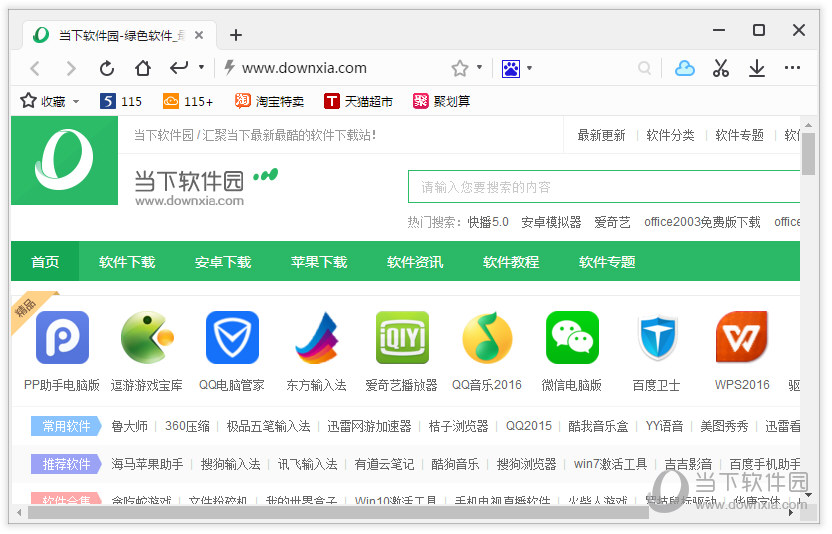Click hot search office2003免费版下载
This screenshot has height=534, width=832.
pyautogui.click(x=702, y=222)
